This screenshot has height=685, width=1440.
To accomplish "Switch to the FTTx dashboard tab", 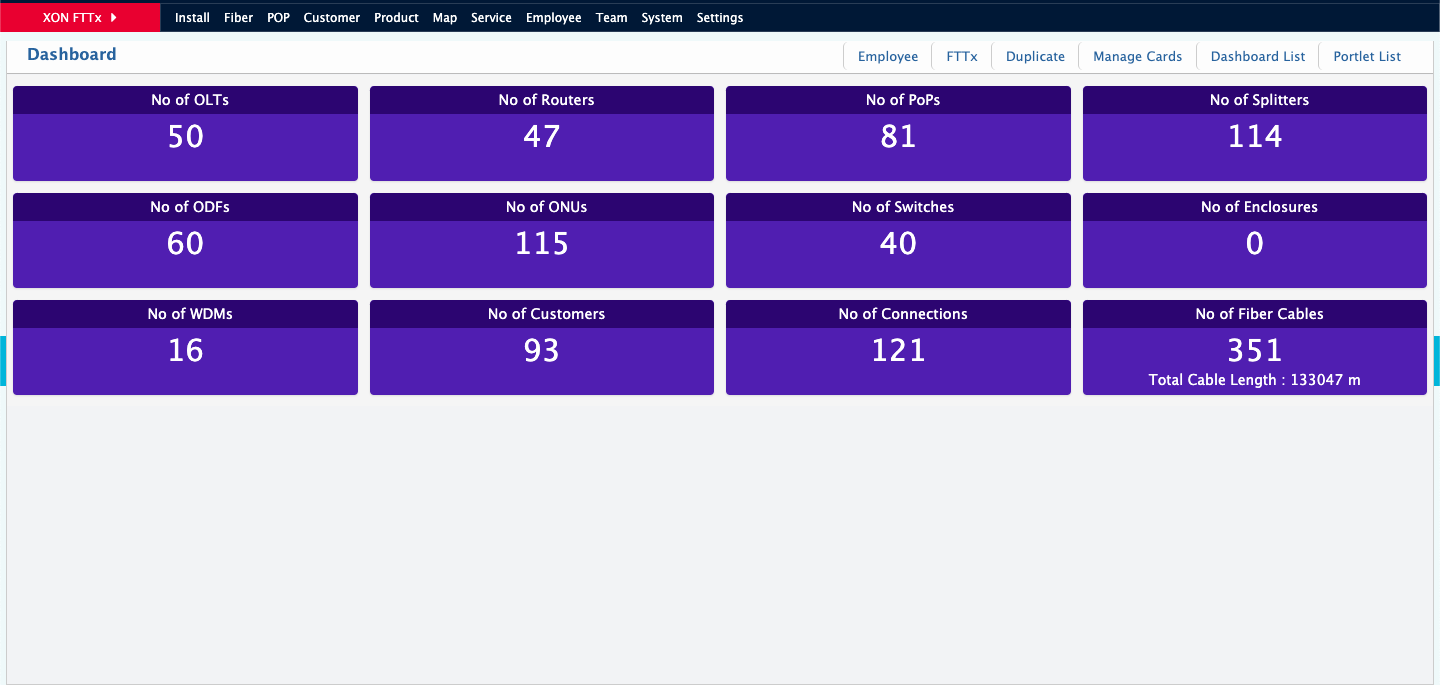I will click(961, 56).
